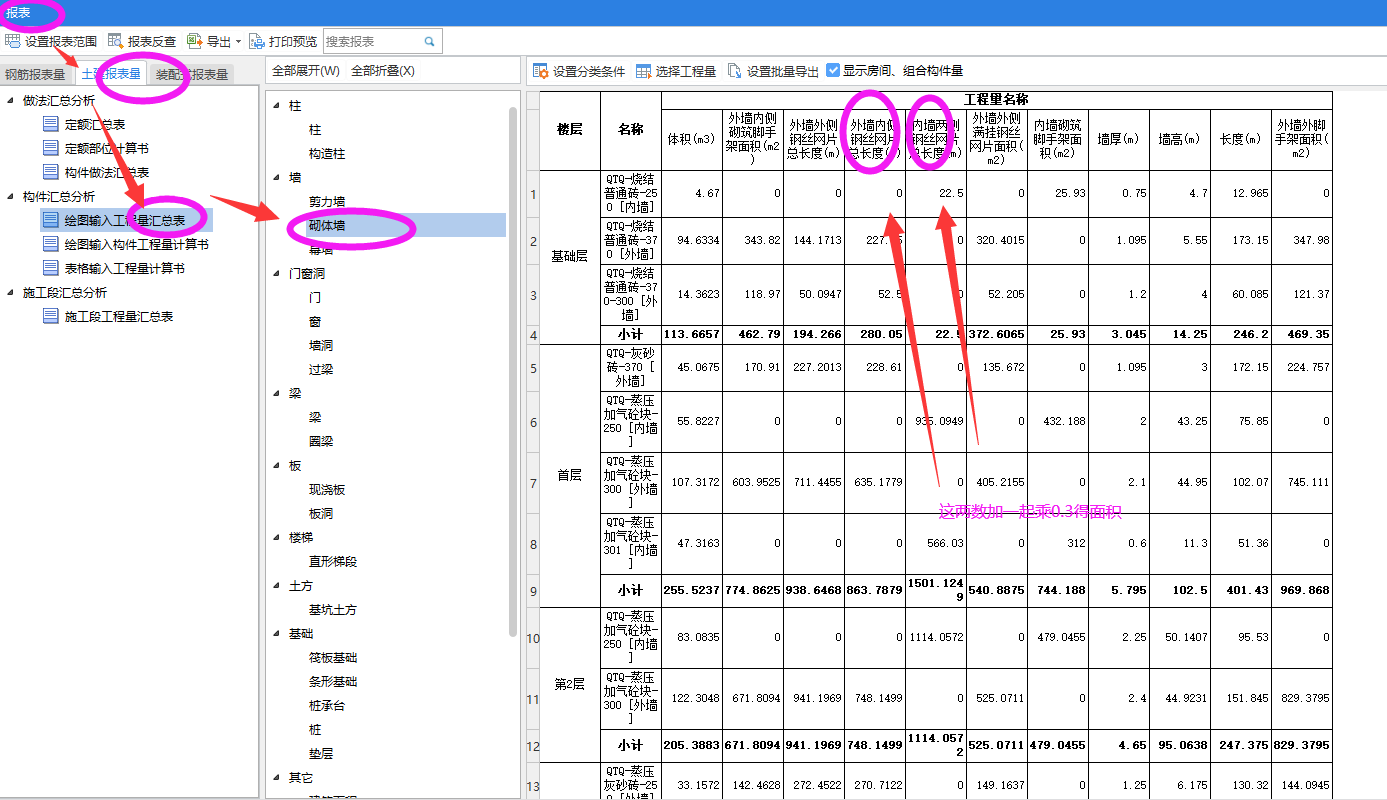The image size is (1387, 800).
Task: Click the component list vertical scrollbar
Action: [514, 370]
